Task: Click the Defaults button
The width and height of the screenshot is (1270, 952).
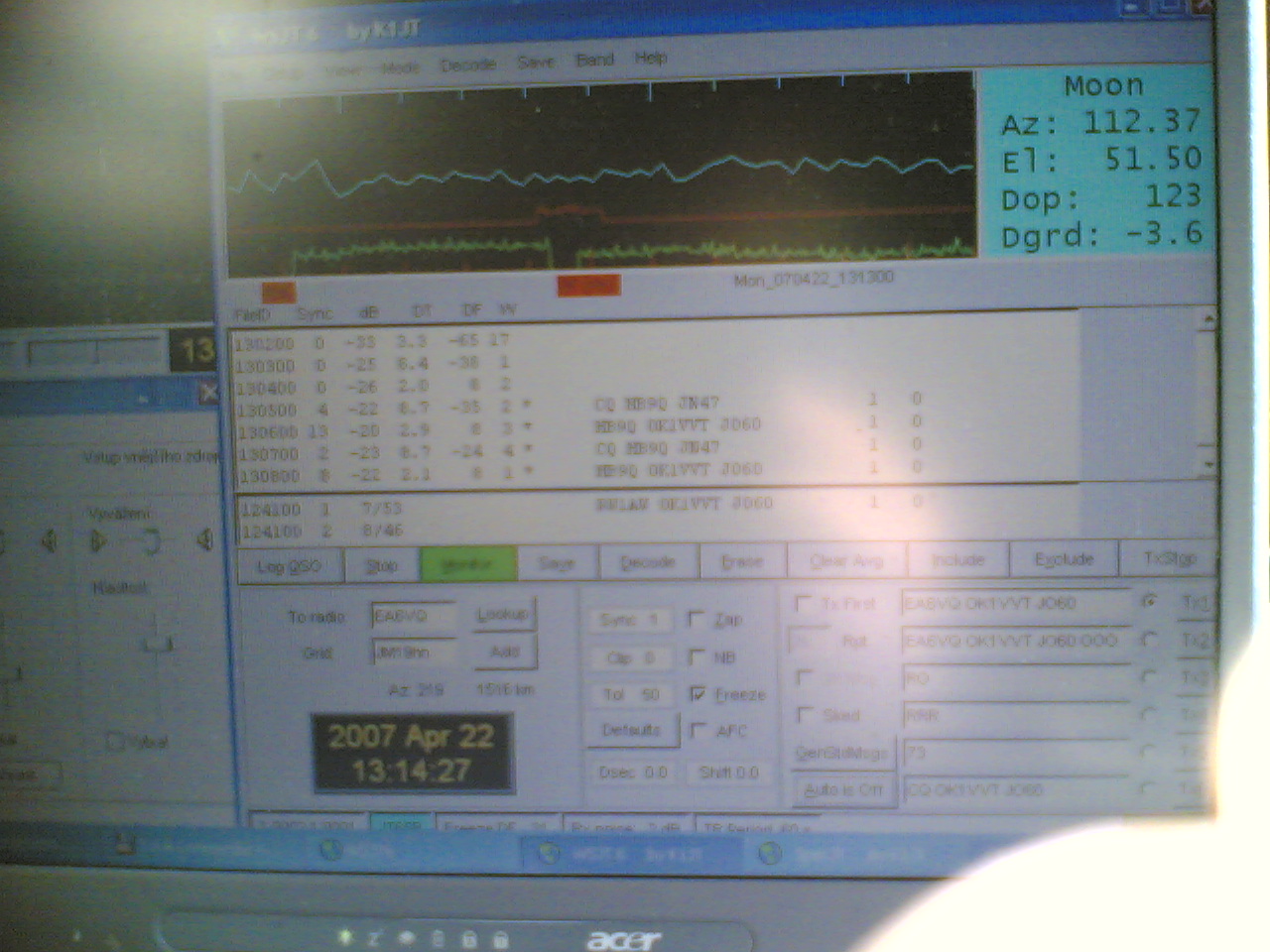Action: (631, 730)
